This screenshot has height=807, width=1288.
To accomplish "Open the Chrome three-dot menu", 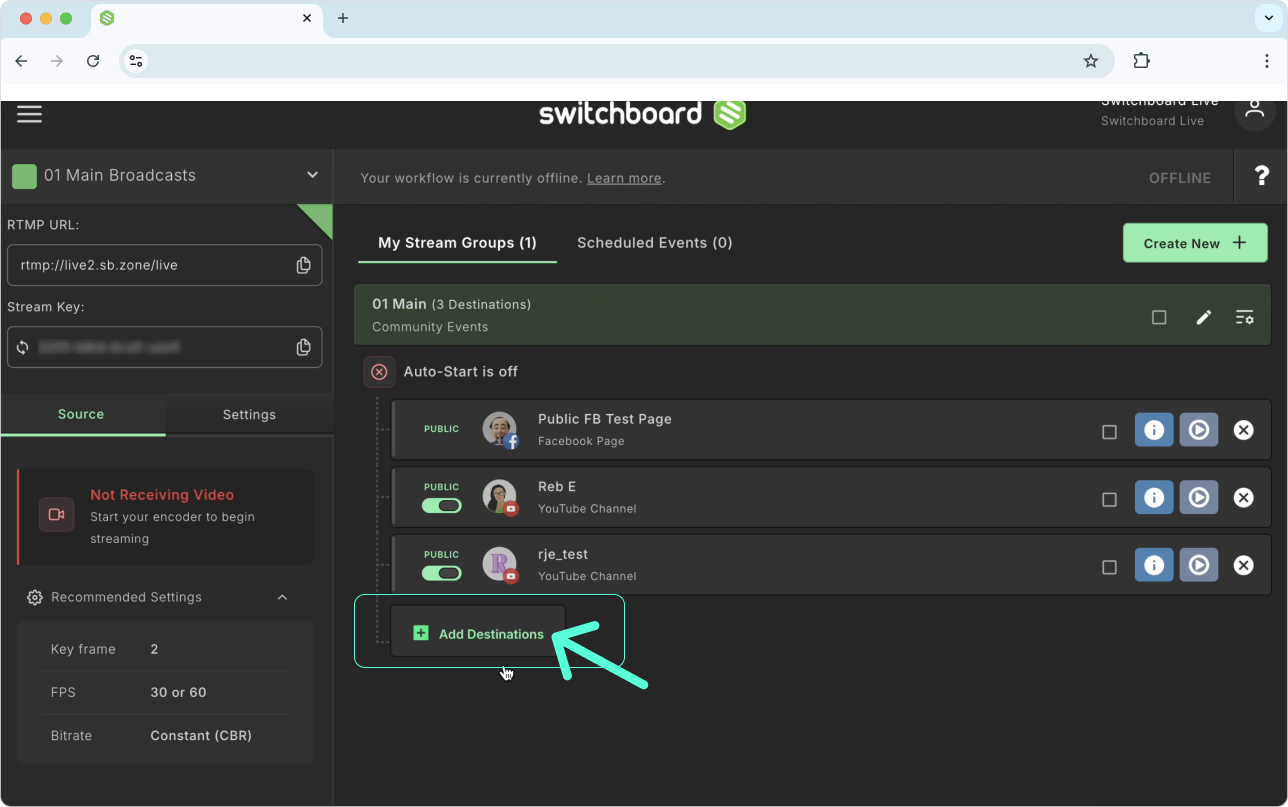I will click(1266, 61).
